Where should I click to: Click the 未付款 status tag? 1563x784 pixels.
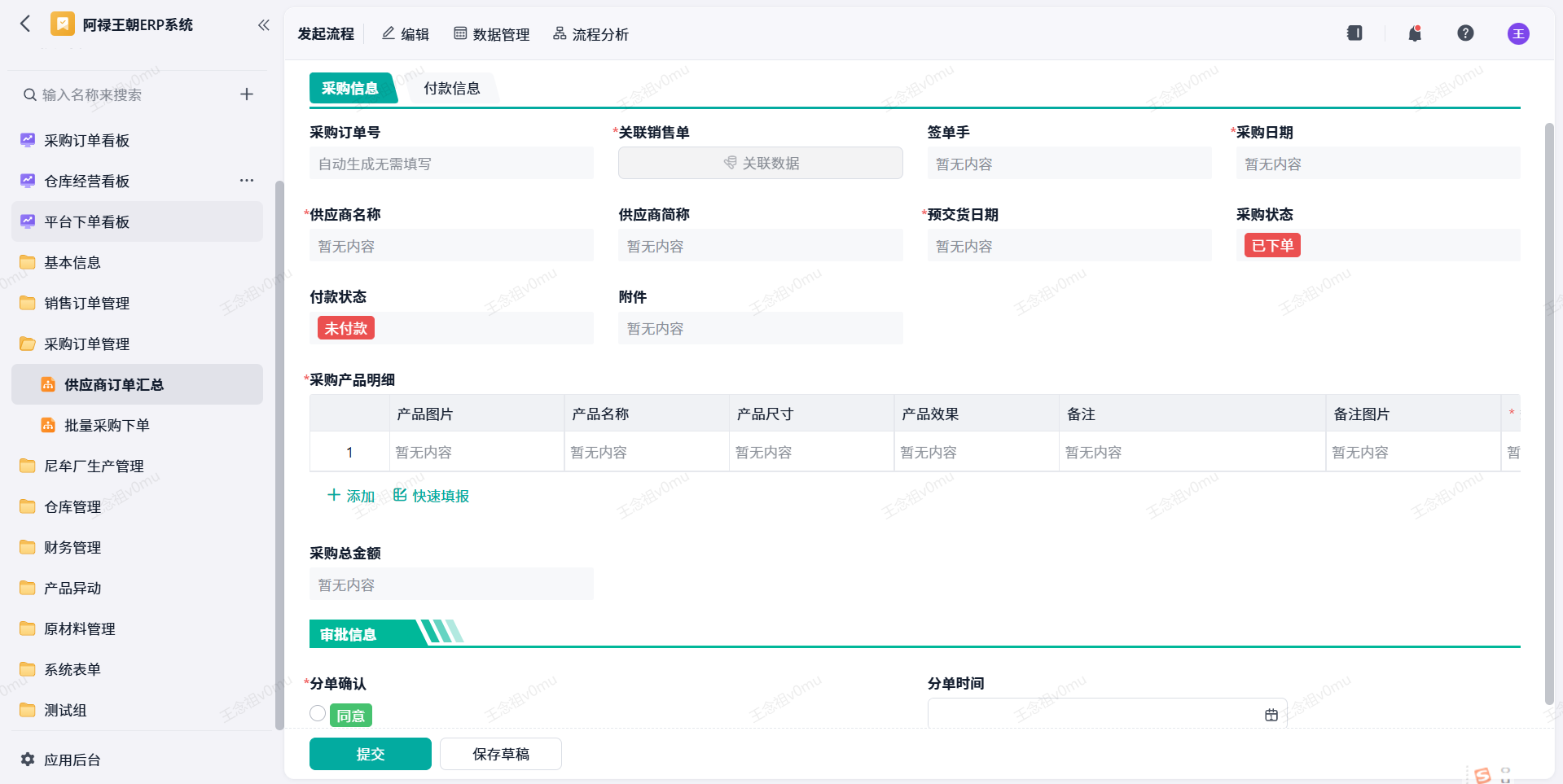pos(346,328)
